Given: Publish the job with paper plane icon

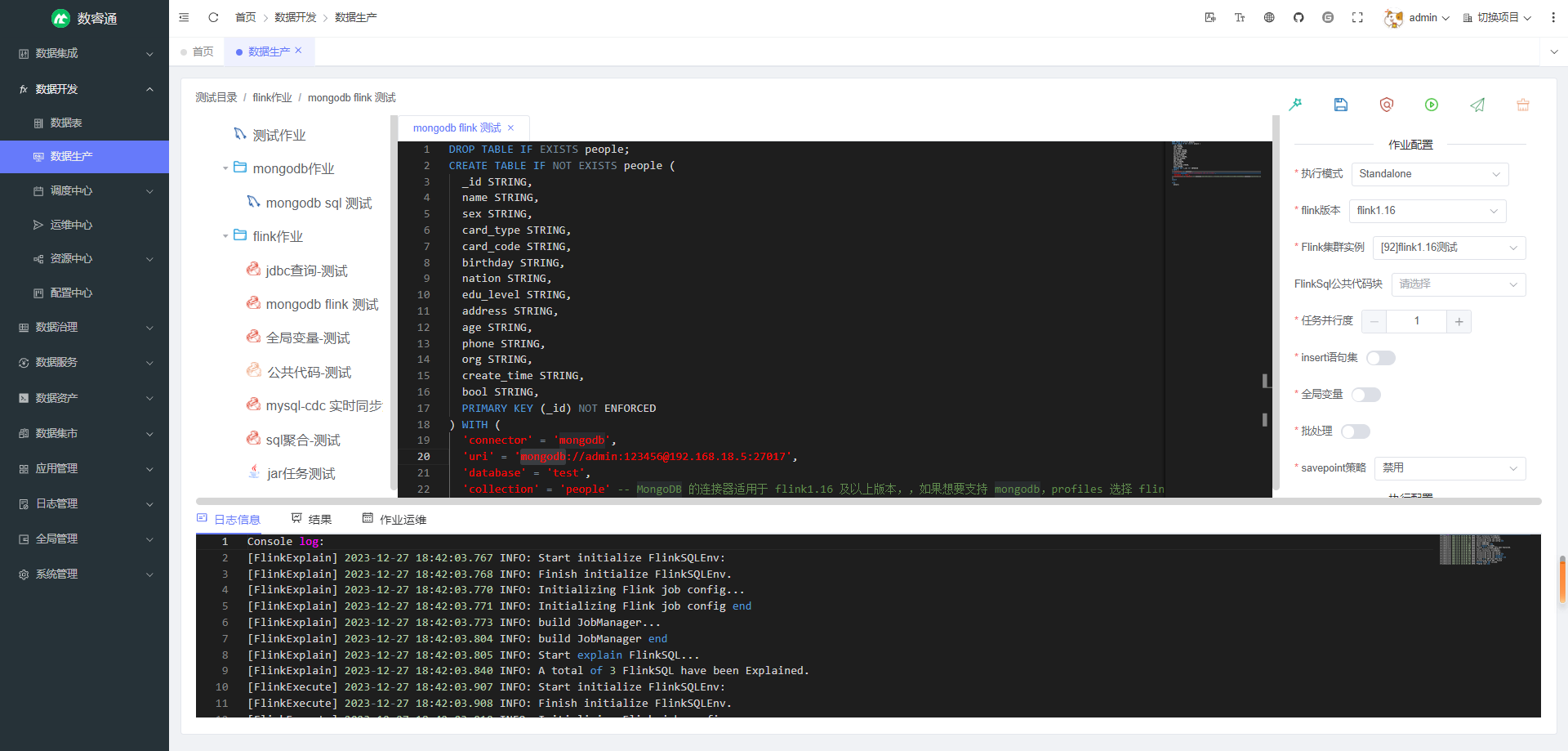Looking at the screenshot, I should (1477, 105).
